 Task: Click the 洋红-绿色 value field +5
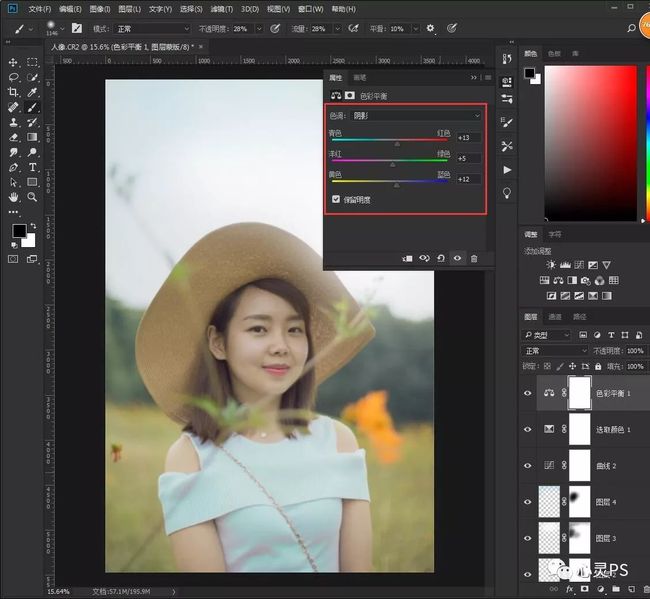tap(468, 158)
